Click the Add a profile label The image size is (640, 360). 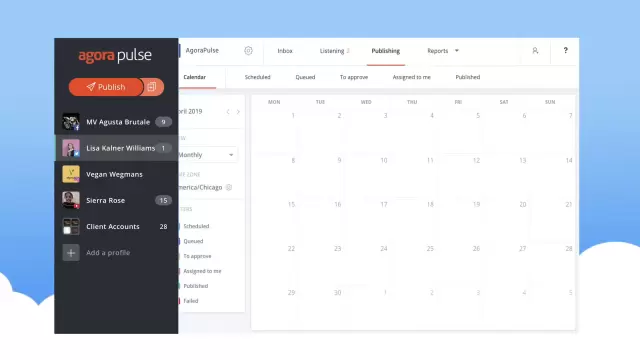108,253
